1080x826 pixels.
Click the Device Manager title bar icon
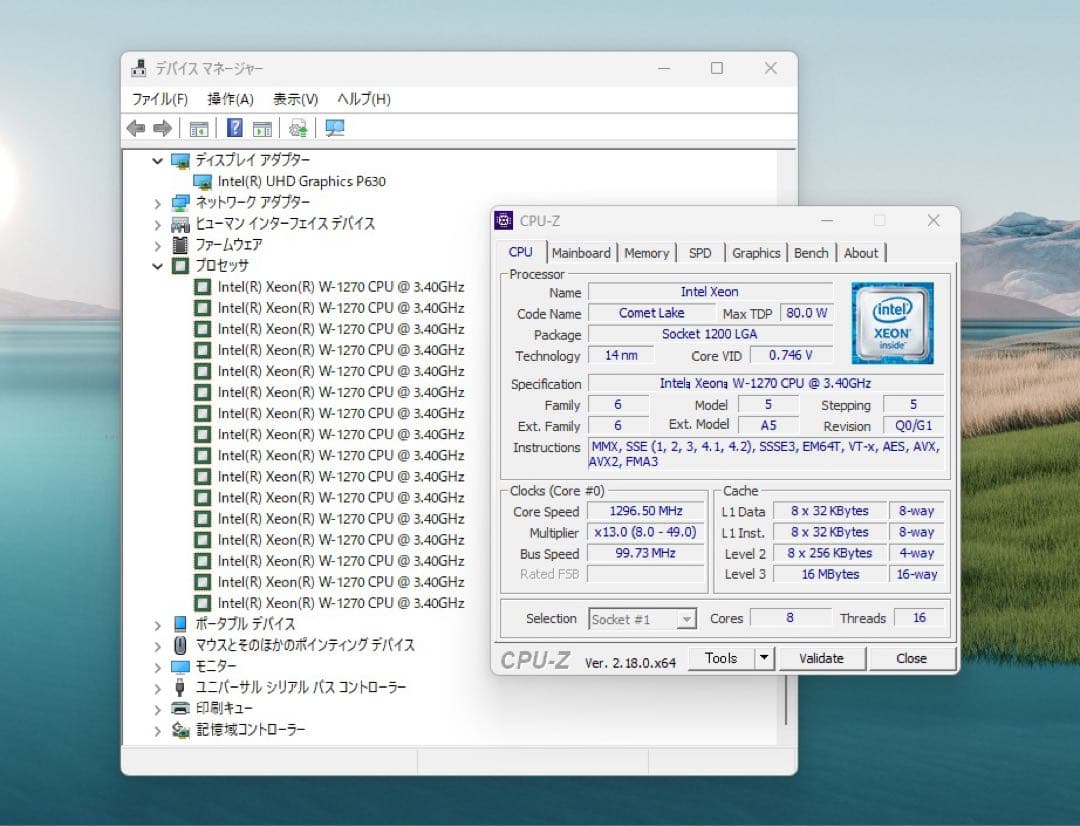coord(139,68)
